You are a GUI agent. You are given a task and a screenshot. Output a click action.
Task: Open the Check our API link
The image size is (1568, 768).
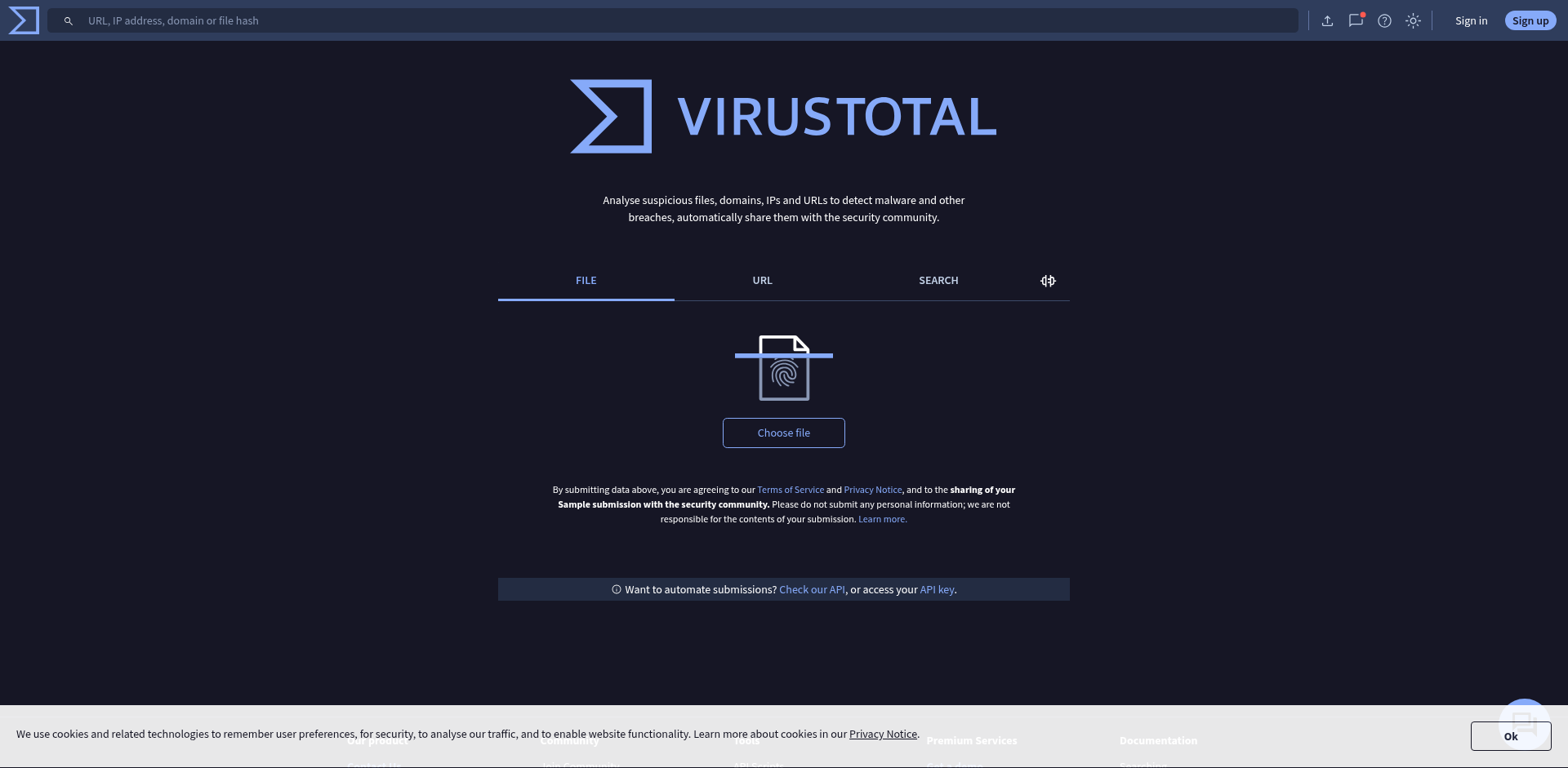click(x=812, y=589)
